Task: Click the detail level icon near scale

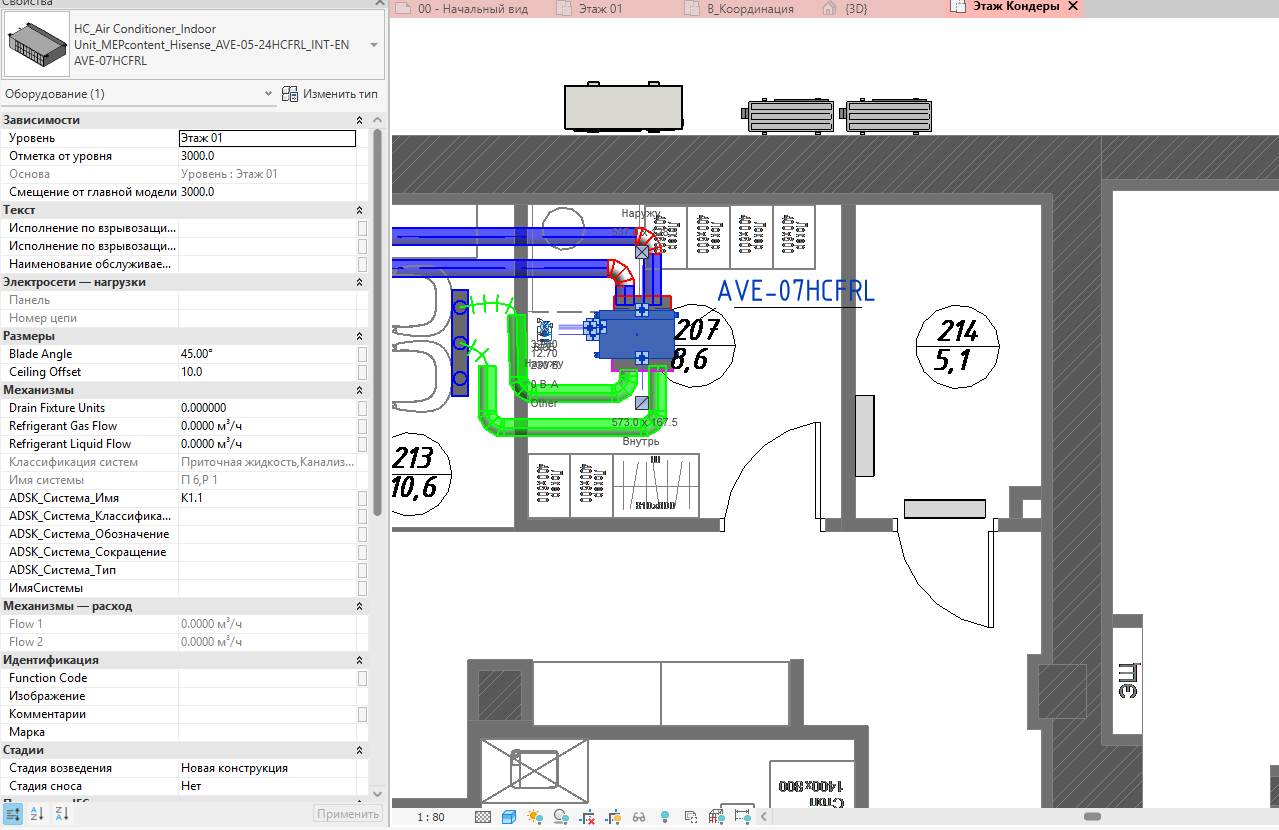Action: click(x=483, y=817)
